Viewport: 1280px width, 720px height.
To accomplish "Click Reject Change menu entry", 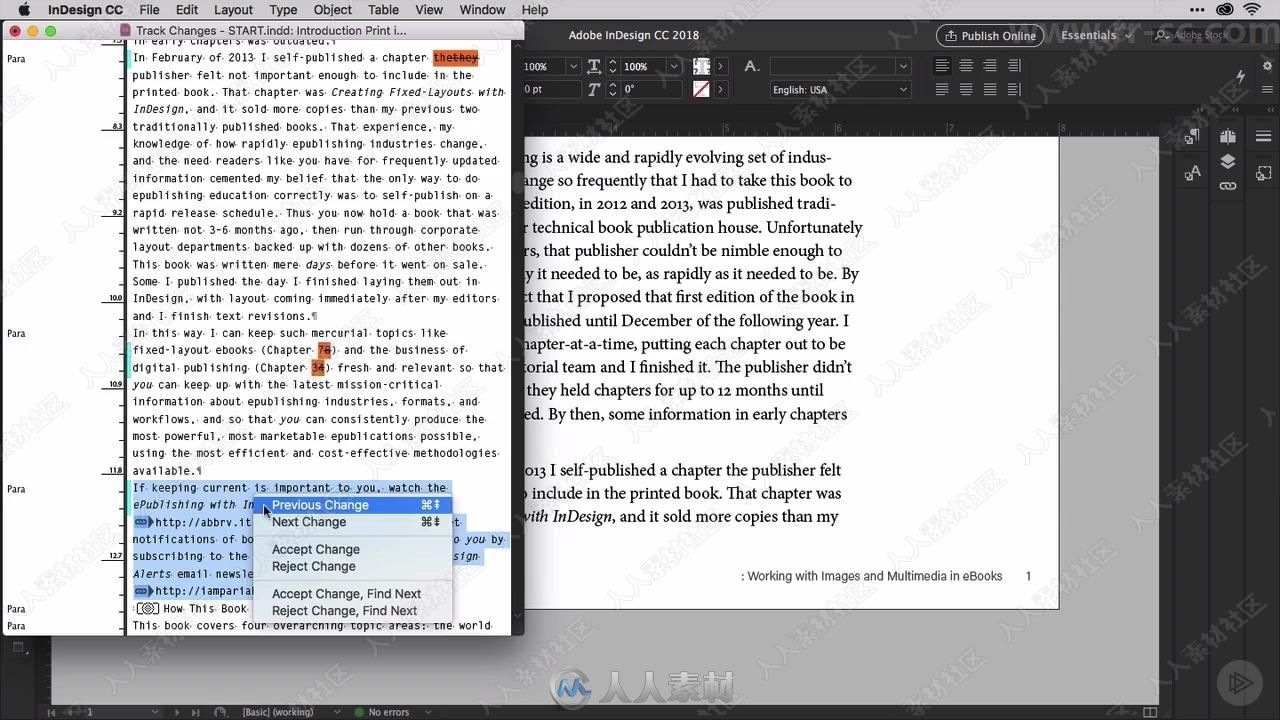I will coord(351,566).
